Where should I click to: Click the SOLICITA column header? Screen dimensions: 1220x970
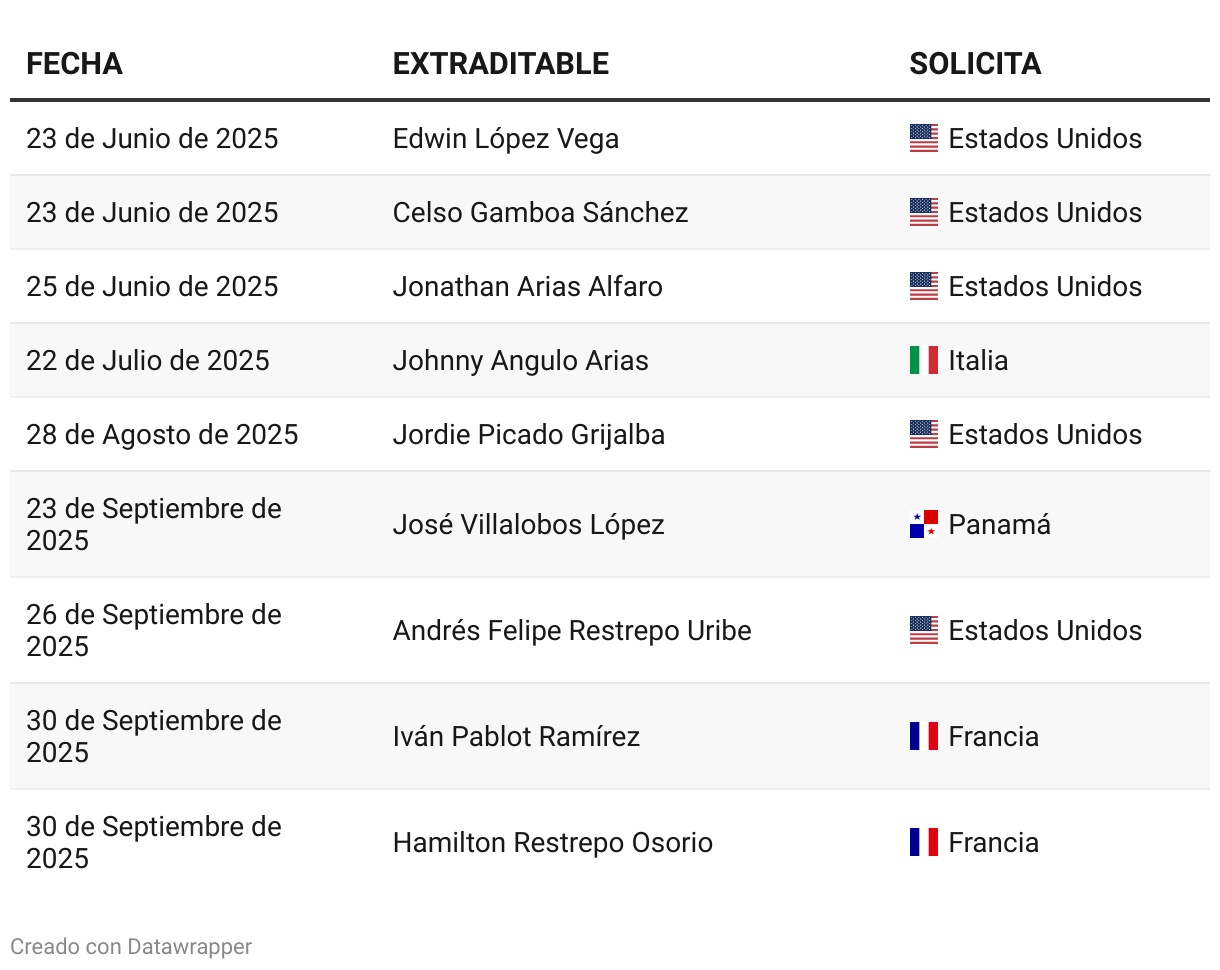pyautogui.click(x=974, y=64)
